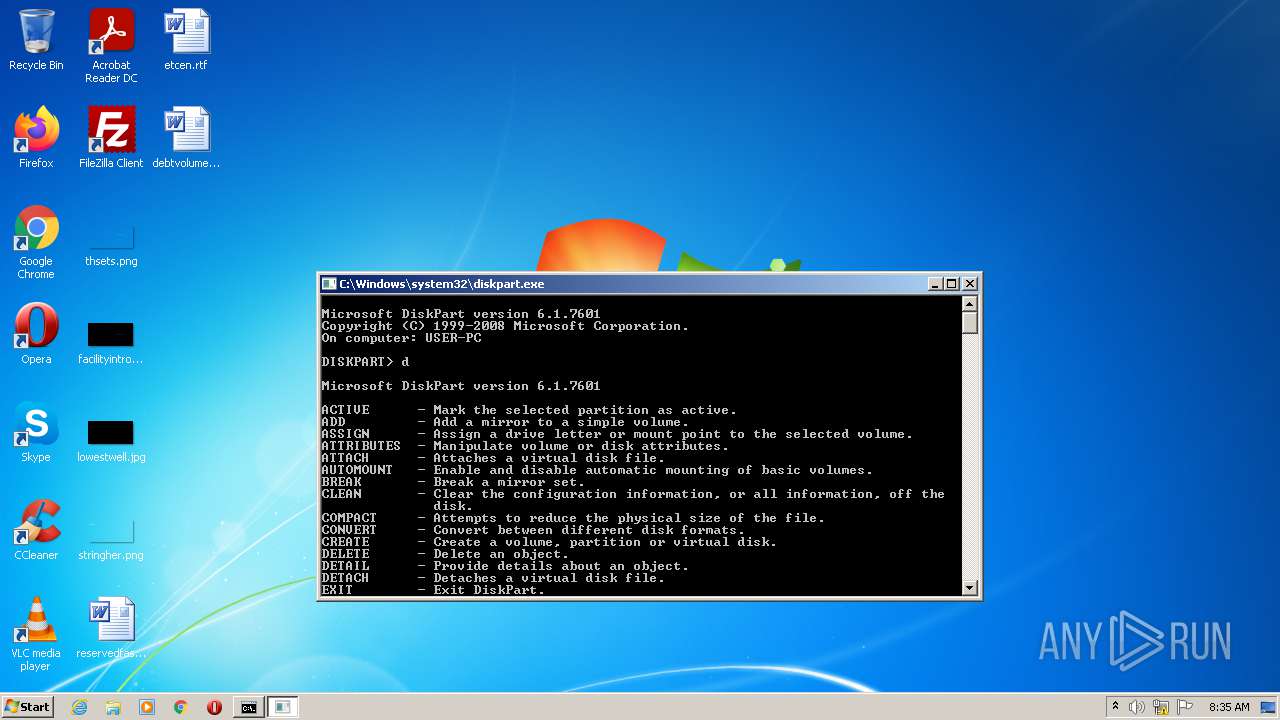This screenshot has height=720, width=1280.
Task: Select the Skype desktop shortcut
Action: pyautogui.click(x=36, y=432)
